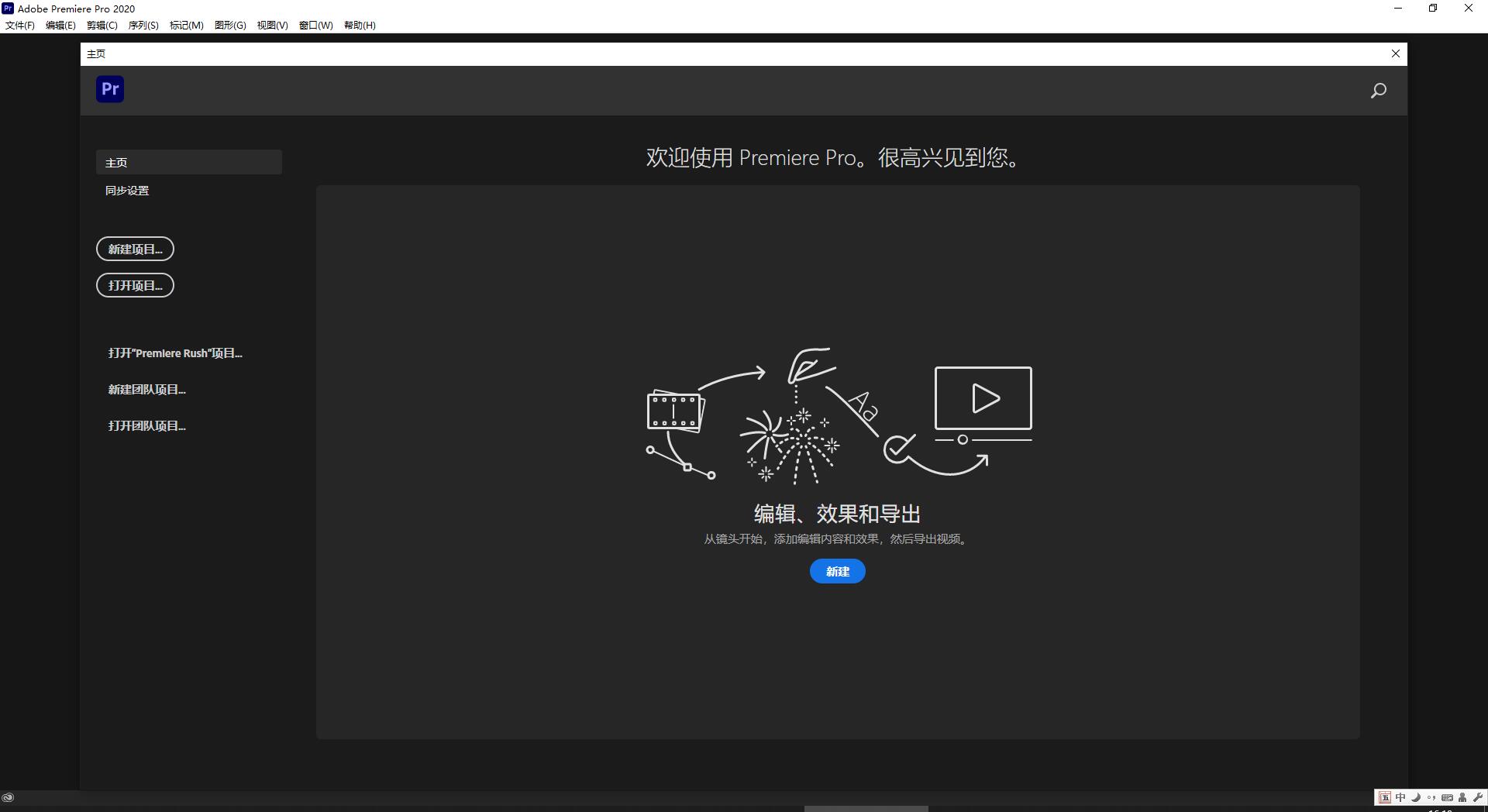The image size is (1488, 812).
Task: Open the soft keyboard icon in IME bar
Action: coord(1447,797)
